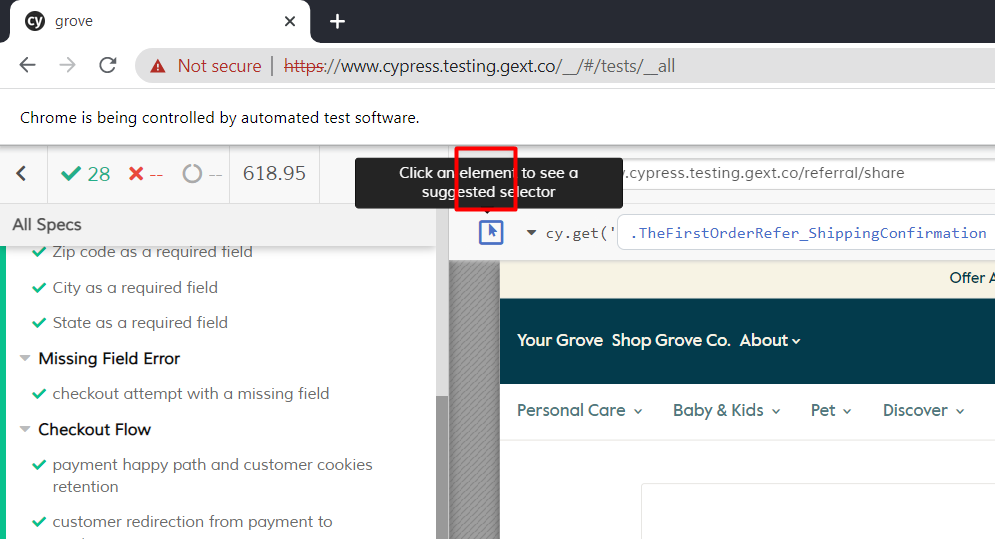Click the green check beside City test
Screen dimensions: 995x539
[39, 288]
